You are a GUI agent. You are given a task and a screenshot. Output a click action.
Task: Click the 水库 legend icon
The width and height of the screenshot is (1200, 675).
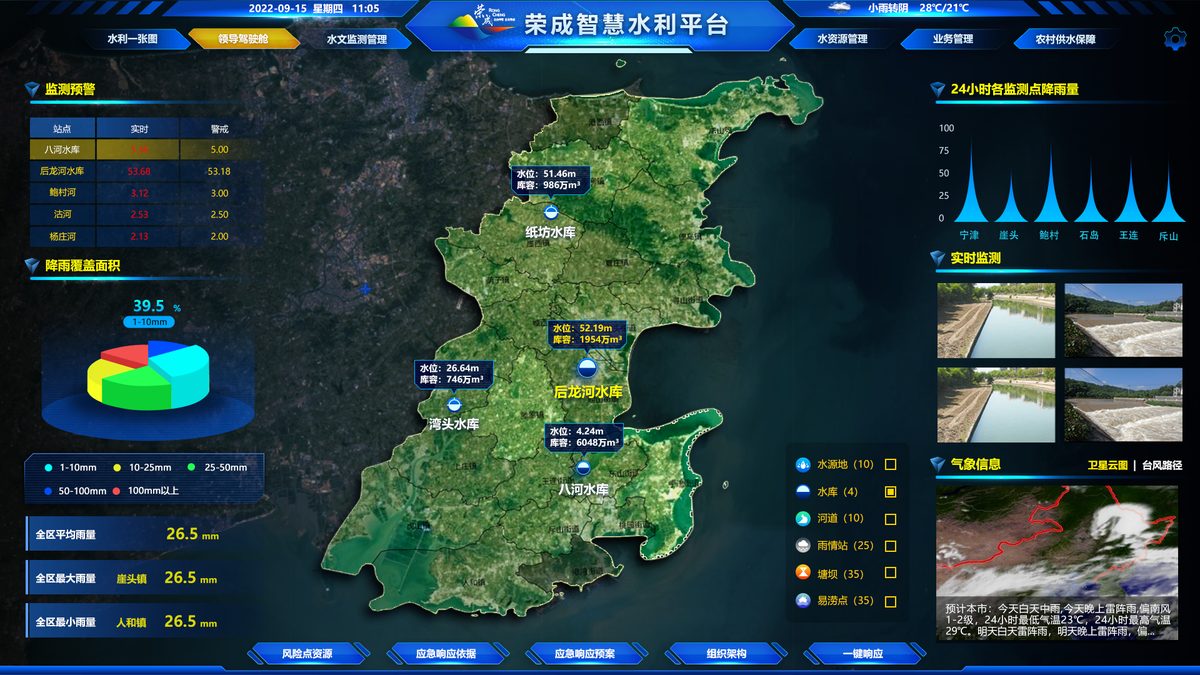click(x=802, y=492)
